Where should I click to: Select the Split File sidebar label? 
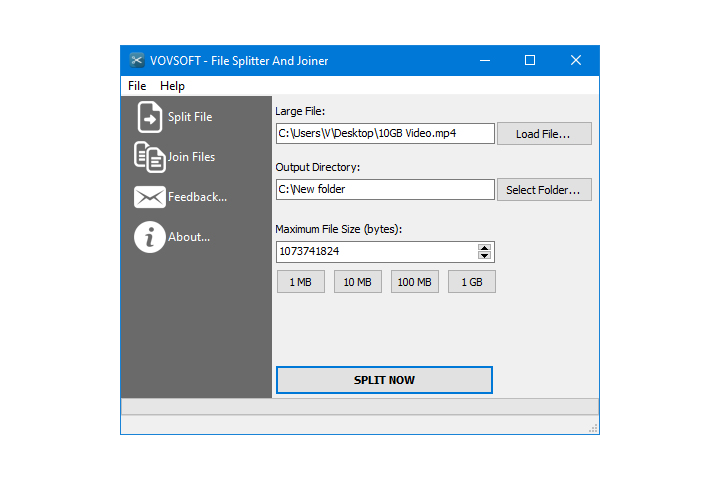pos(190,117)
